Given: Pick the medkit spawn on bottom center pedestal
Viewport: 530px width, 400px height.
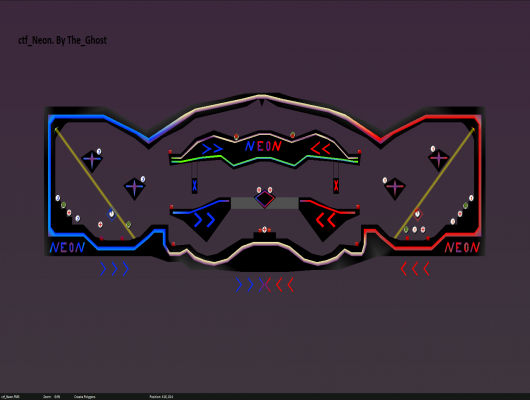Looking at the screenshot, I should [x=265, y=230].
